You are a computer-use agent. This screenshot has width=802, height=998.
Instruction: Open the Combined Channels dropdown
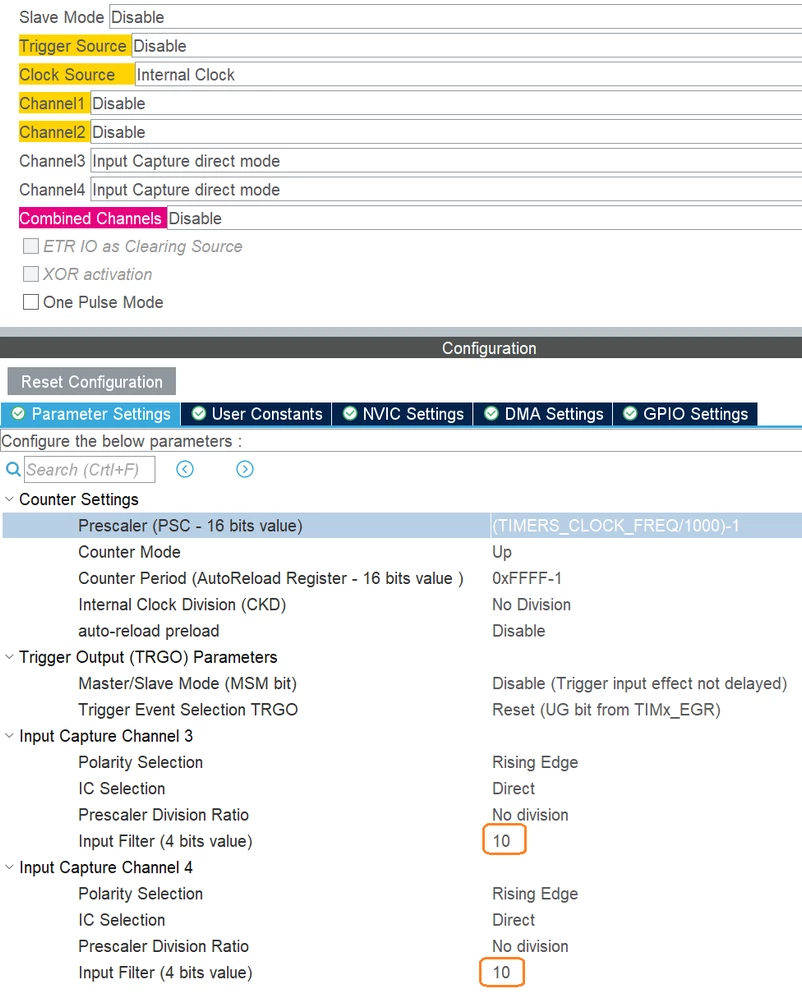(484, 218)
